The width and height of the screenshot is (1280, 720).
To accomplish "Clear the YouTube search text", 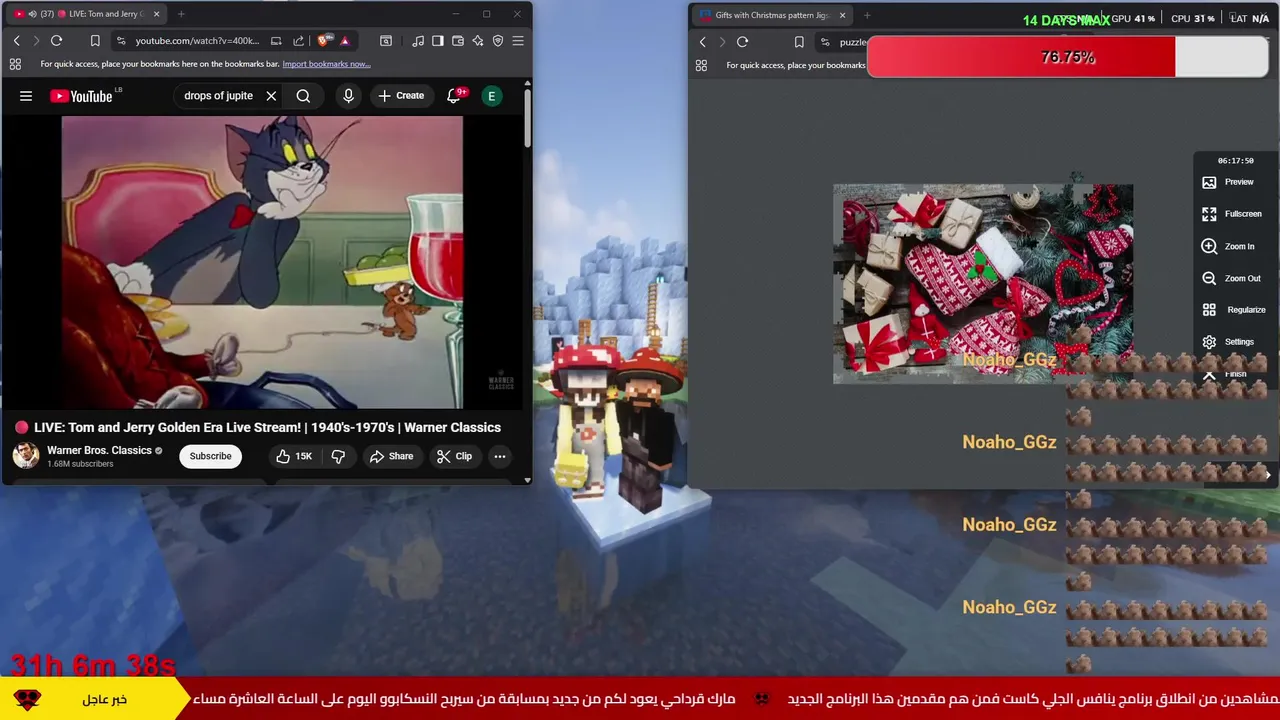I will tap(271, 96).
